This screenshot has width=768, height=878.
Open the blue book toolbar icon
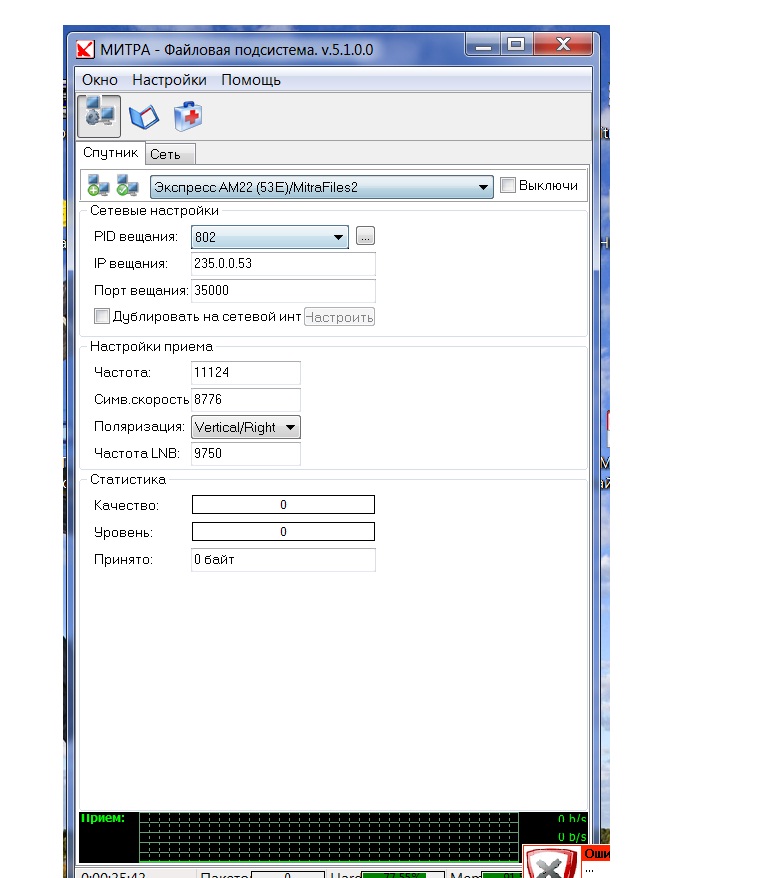coord(144,116)
